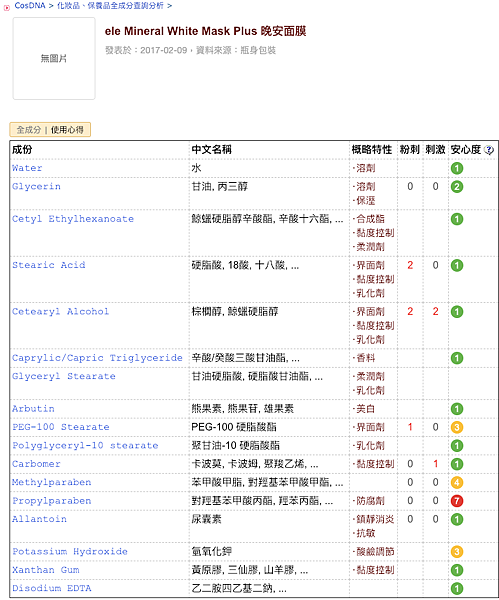Open the Potassium Hydroxide ingredient link
This screenshot has width=499, height=600.
point(70,551)
